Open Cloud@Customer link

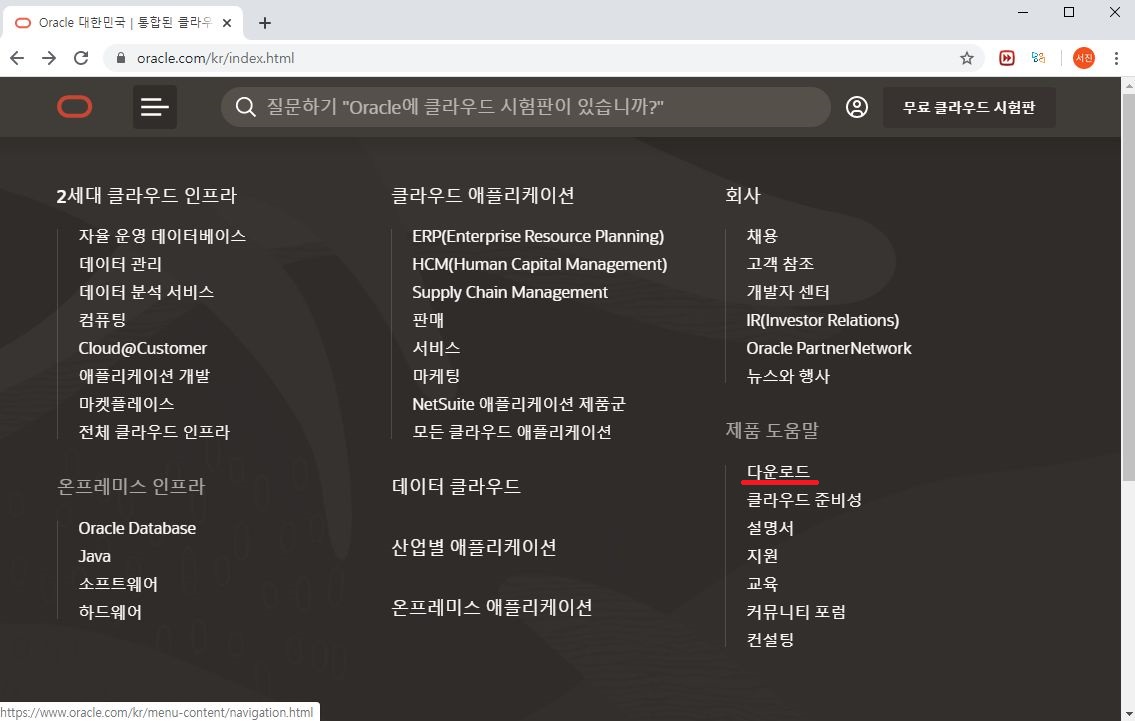143,348
